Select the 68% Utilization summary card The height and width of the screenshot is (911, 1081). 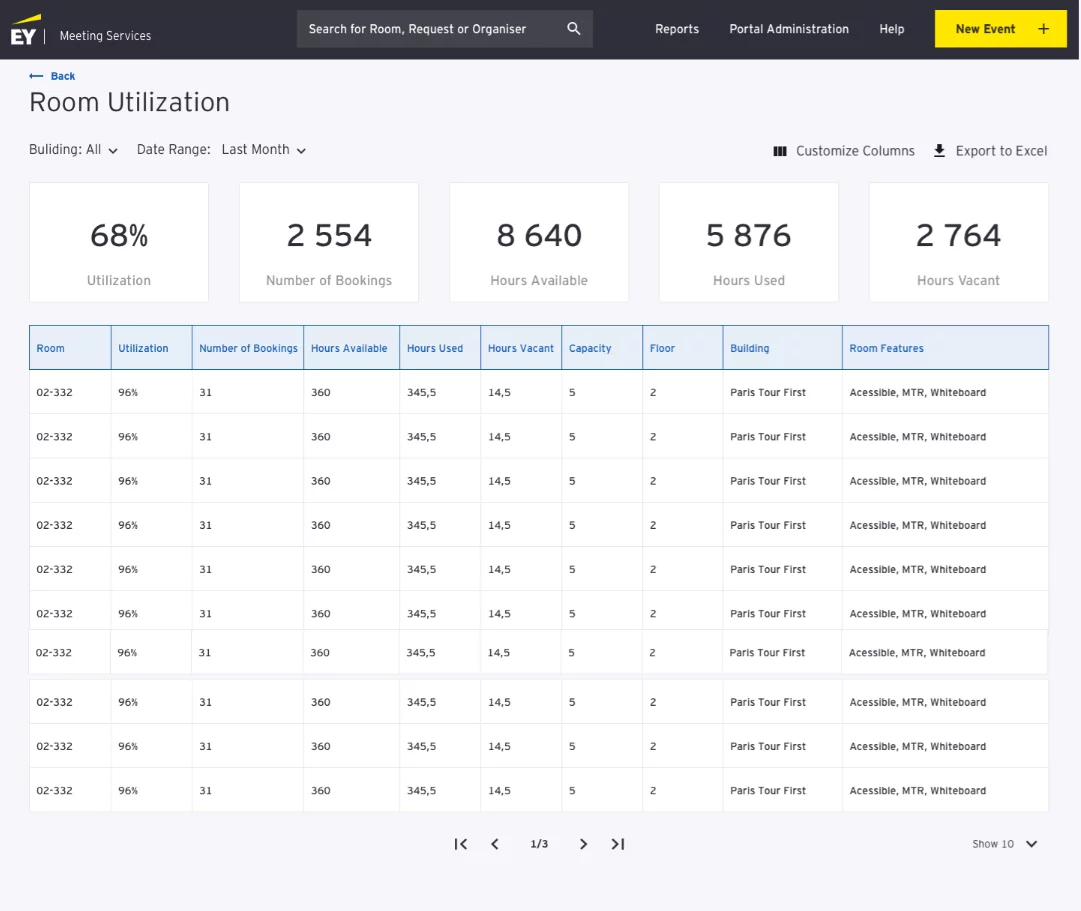click(x=119, y=242)
